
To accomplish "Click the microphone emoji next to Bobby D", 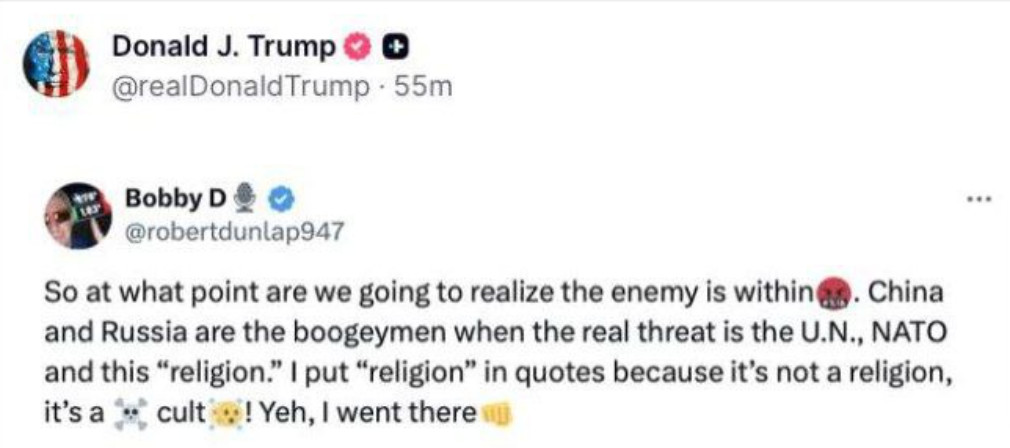I will tap(243, 198).
